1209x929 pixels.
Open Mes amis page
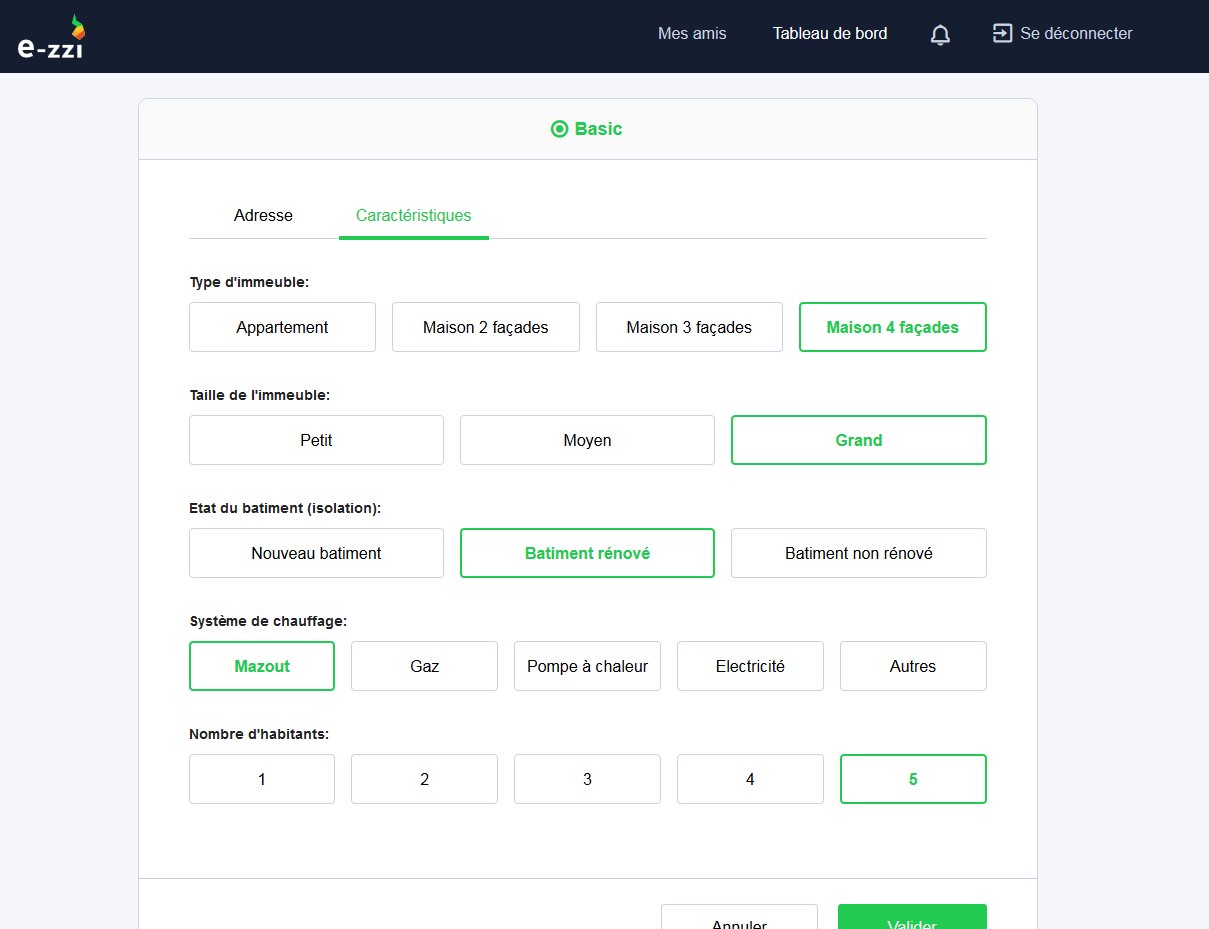click(692, 33)
